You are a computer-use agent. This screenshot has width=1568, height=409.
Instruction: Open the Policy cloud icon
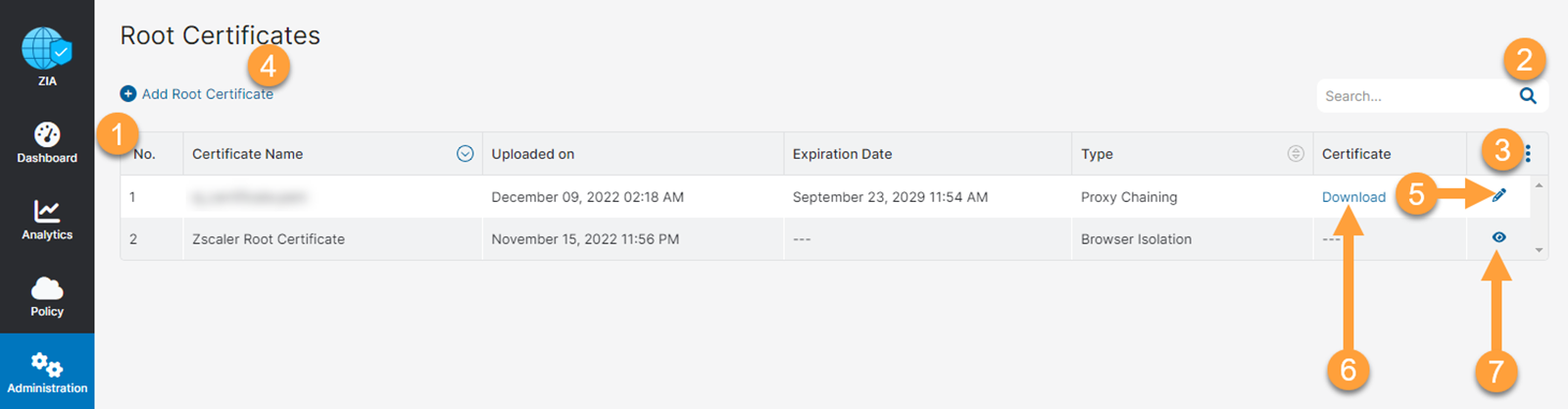pyautogui.click(x=47, y=288)
